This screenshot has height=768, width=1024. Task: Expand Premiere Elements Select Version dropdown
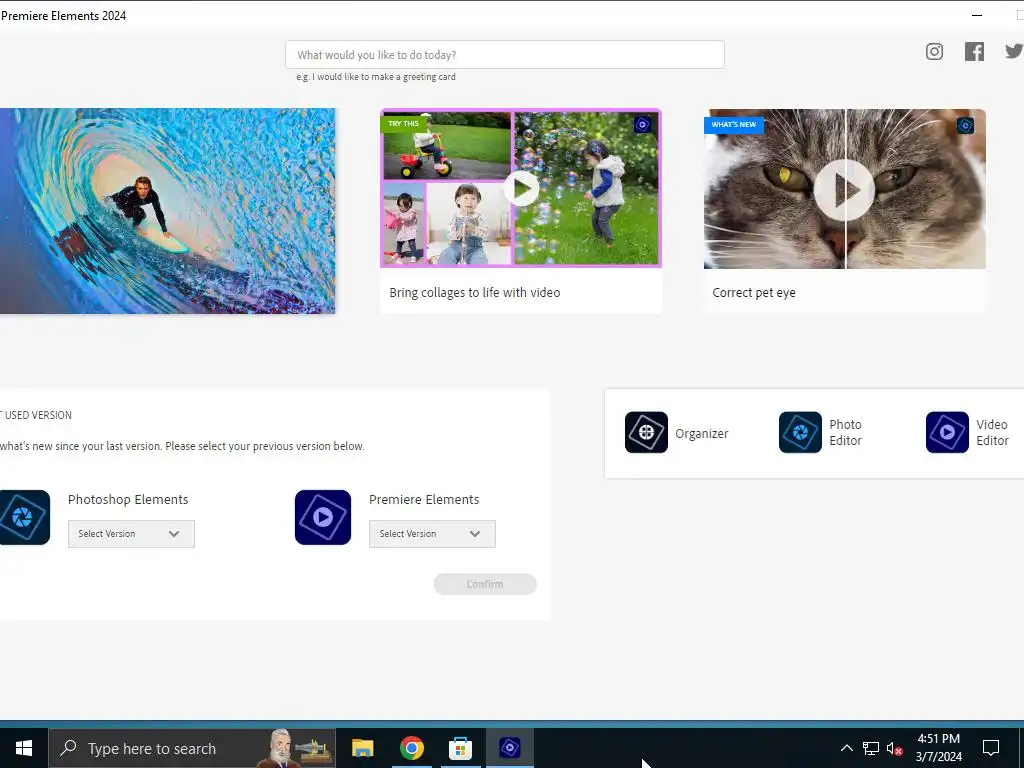[432, 534]
